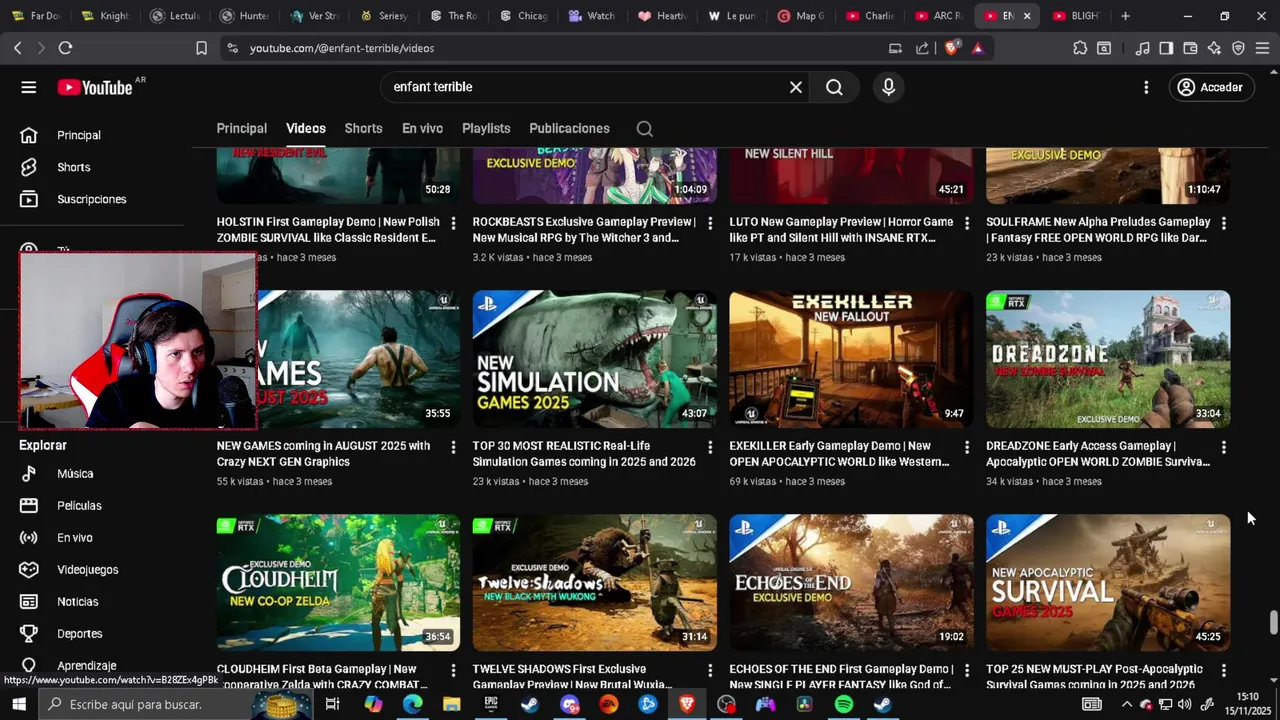
Task: Open the channel Publicaciones tab
Action: pyautogui.click(x=569, y=128)
